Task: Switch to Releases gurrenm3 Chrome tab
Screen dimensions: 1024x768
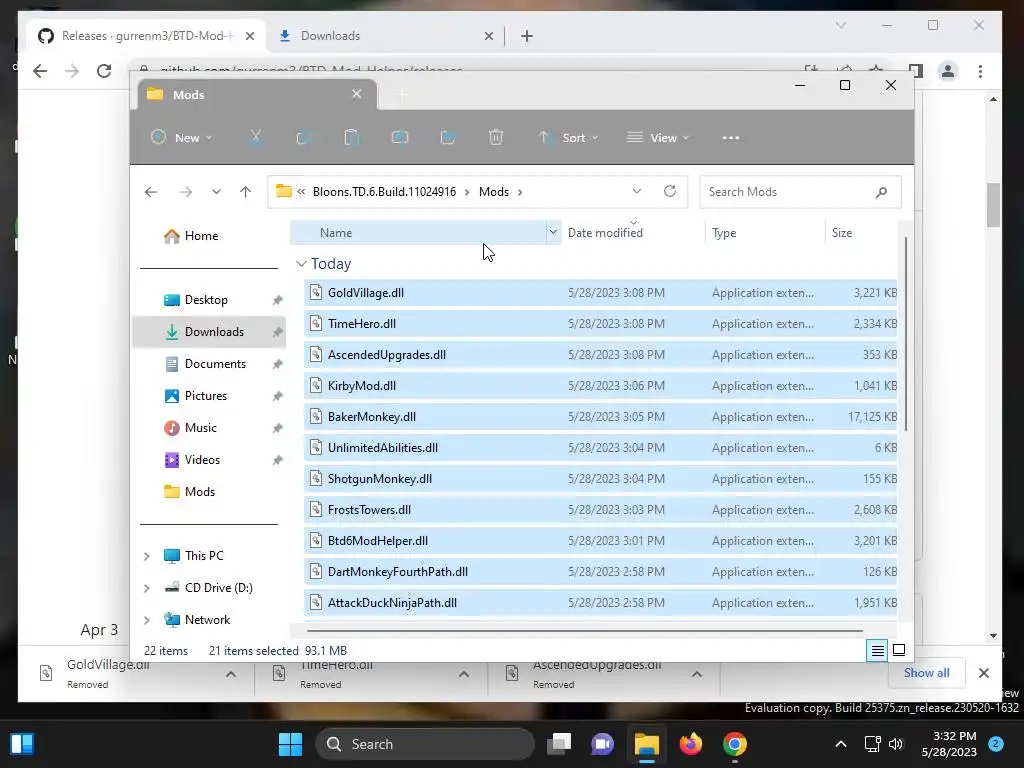Action: pos(146,36)
